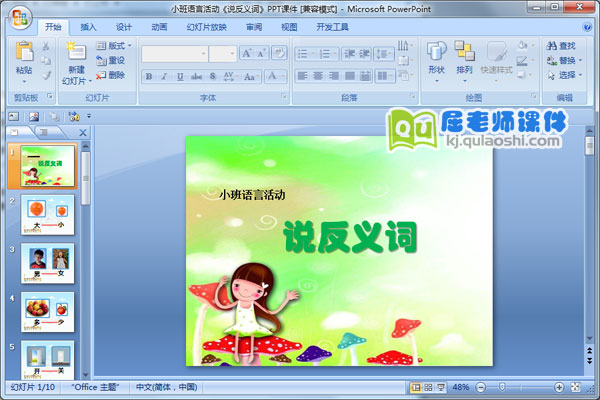Switch to the 幻灯片放映 tab
This screenshot has height=400, width=600.
pyautogui.click(x=207, y=27)
